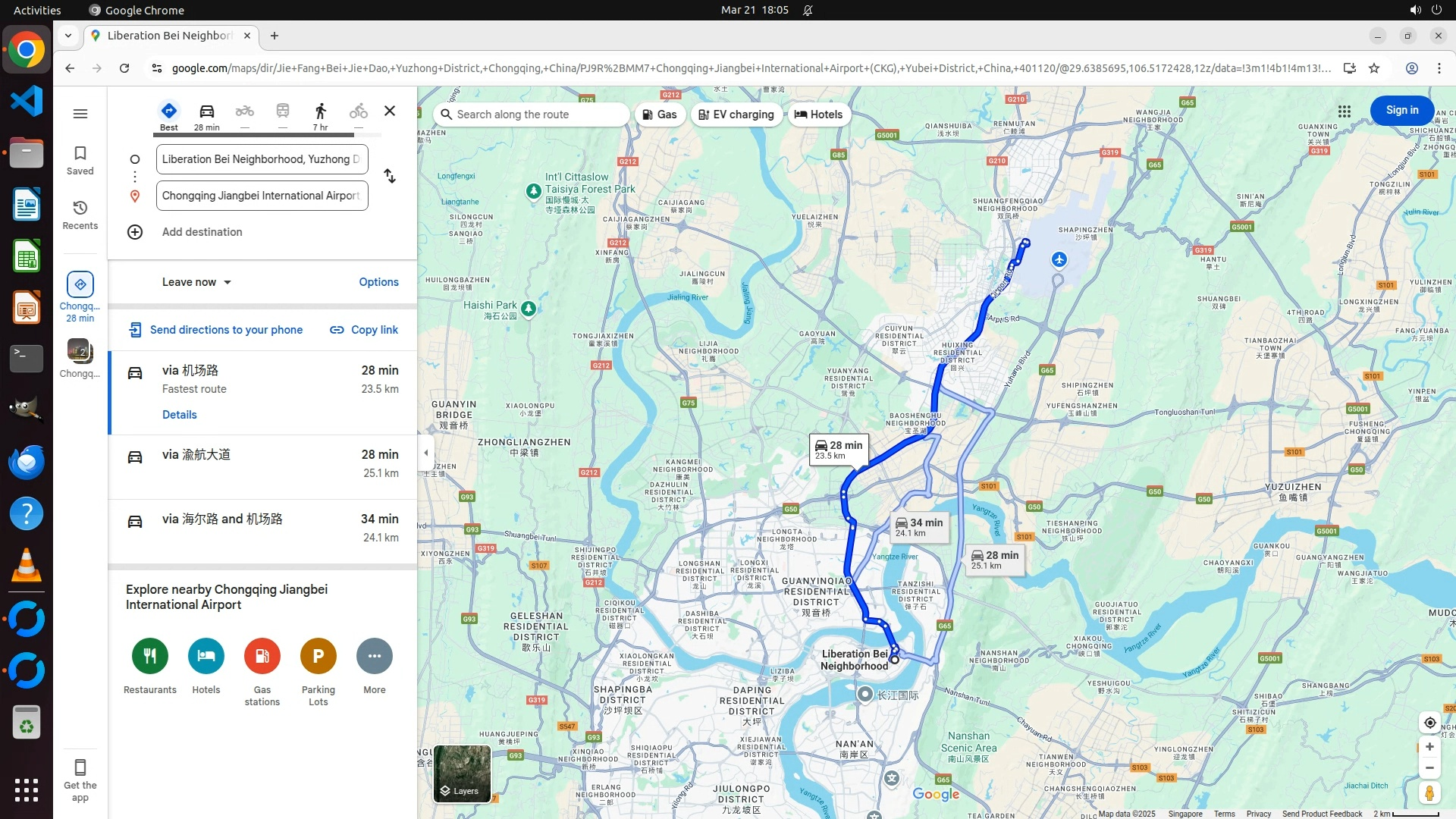
Task: Toggle the EV charging filter chip
Action: tap(736, 115)
